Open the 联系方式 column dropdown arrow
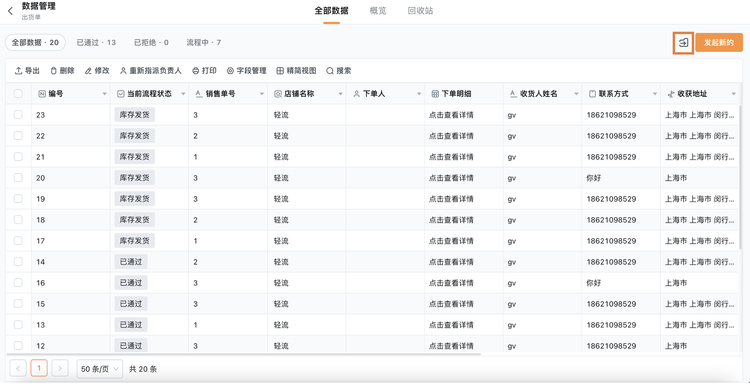The width and height of the screenshot is (750, 384). coord(655,95)
